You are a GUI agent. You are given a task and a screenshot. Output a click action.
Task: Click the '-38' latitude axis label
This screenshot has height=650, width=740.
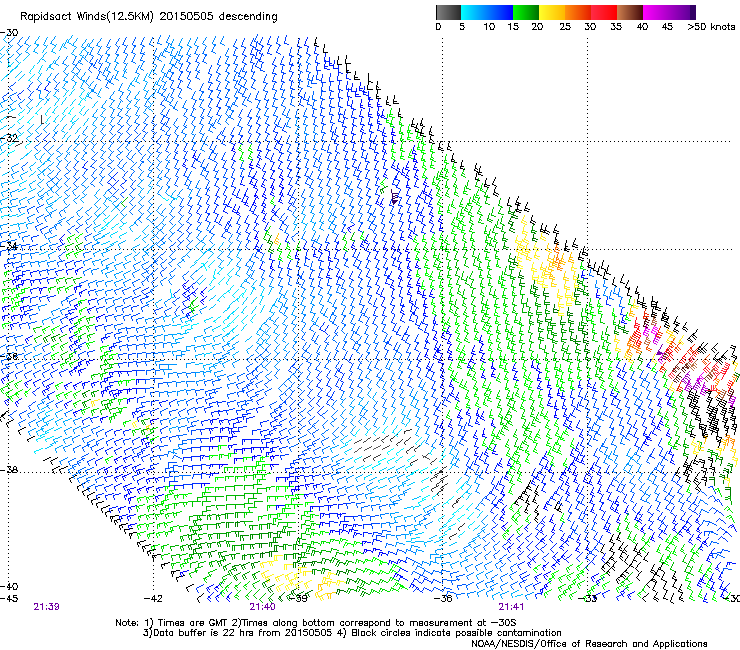(9, 470)
